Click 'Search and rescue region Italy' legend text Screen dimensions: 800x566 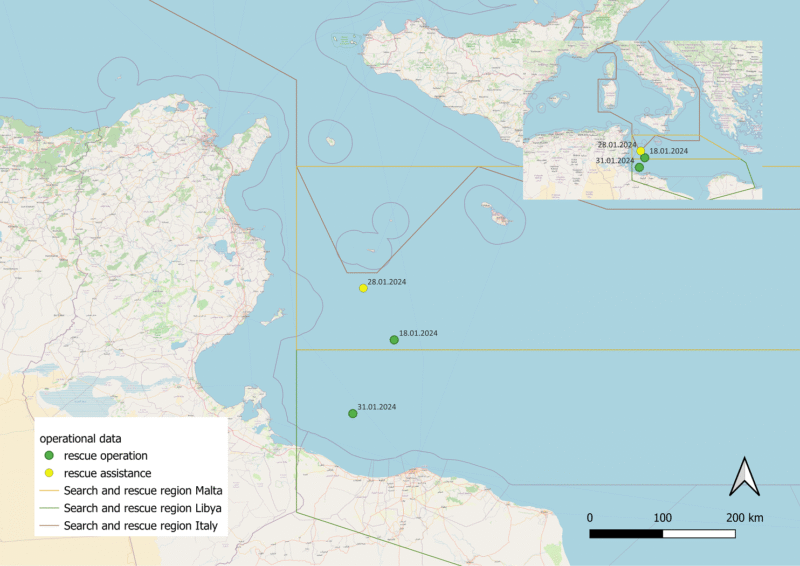(141, 526)
